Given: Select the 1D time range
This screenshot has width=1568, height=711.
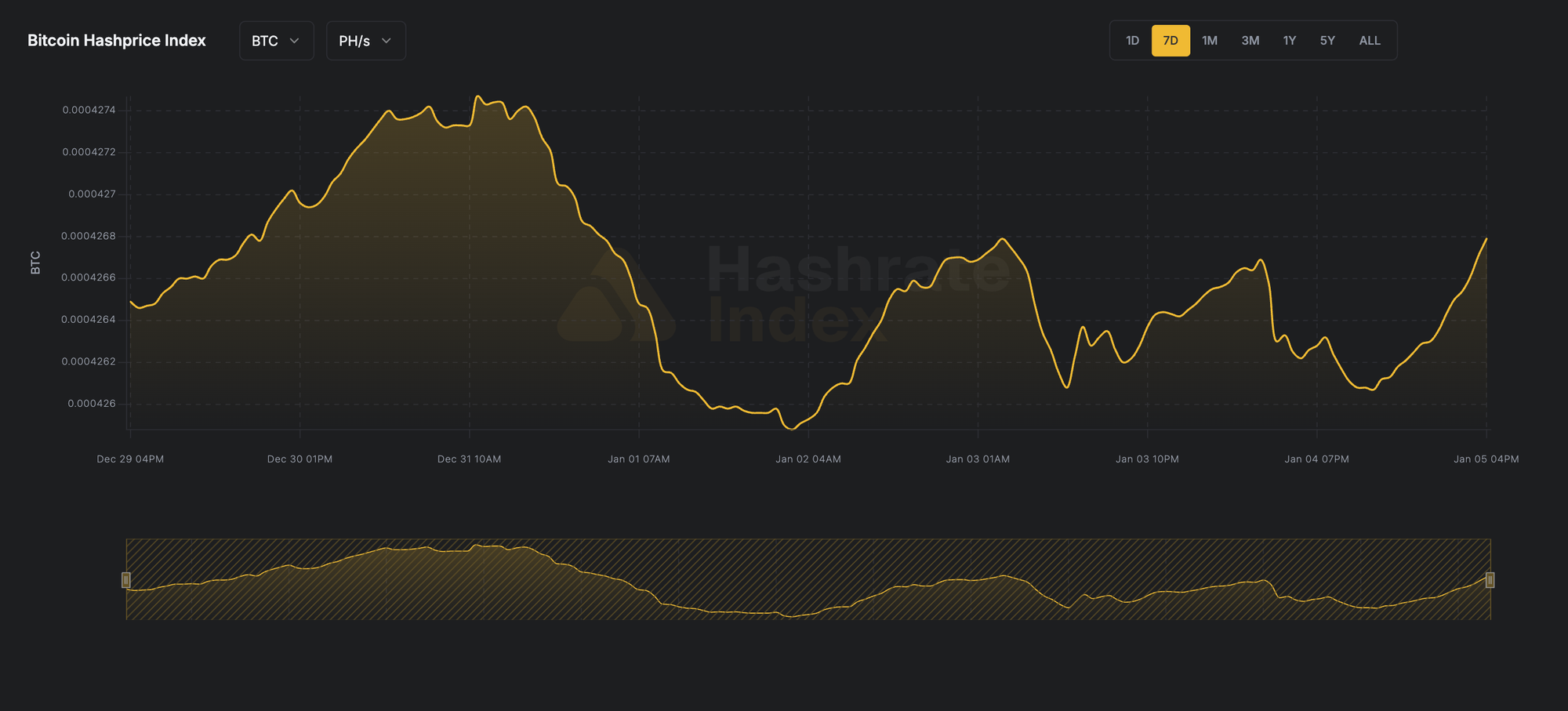Looking at the screenshot, I should click(x=1131, y=40).
